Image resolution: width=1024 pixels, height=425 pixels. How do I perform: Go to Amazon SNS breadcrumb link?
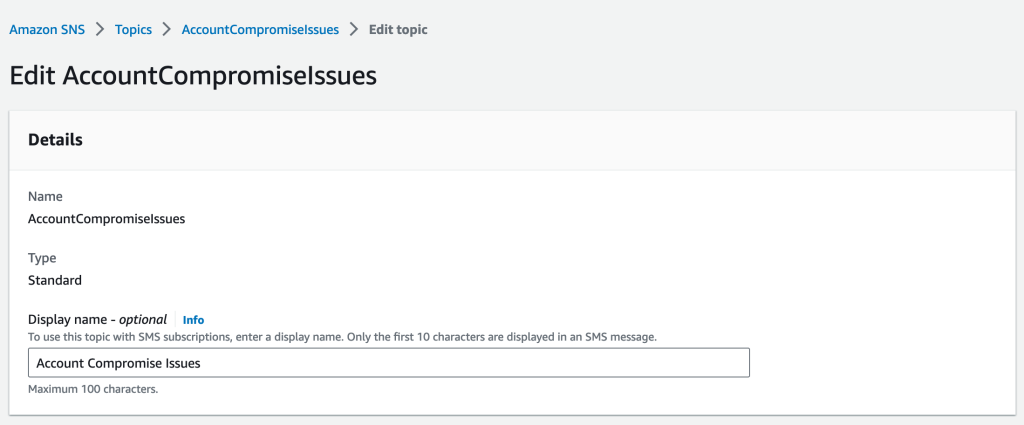pyautogui.click(x=46, y=30)
